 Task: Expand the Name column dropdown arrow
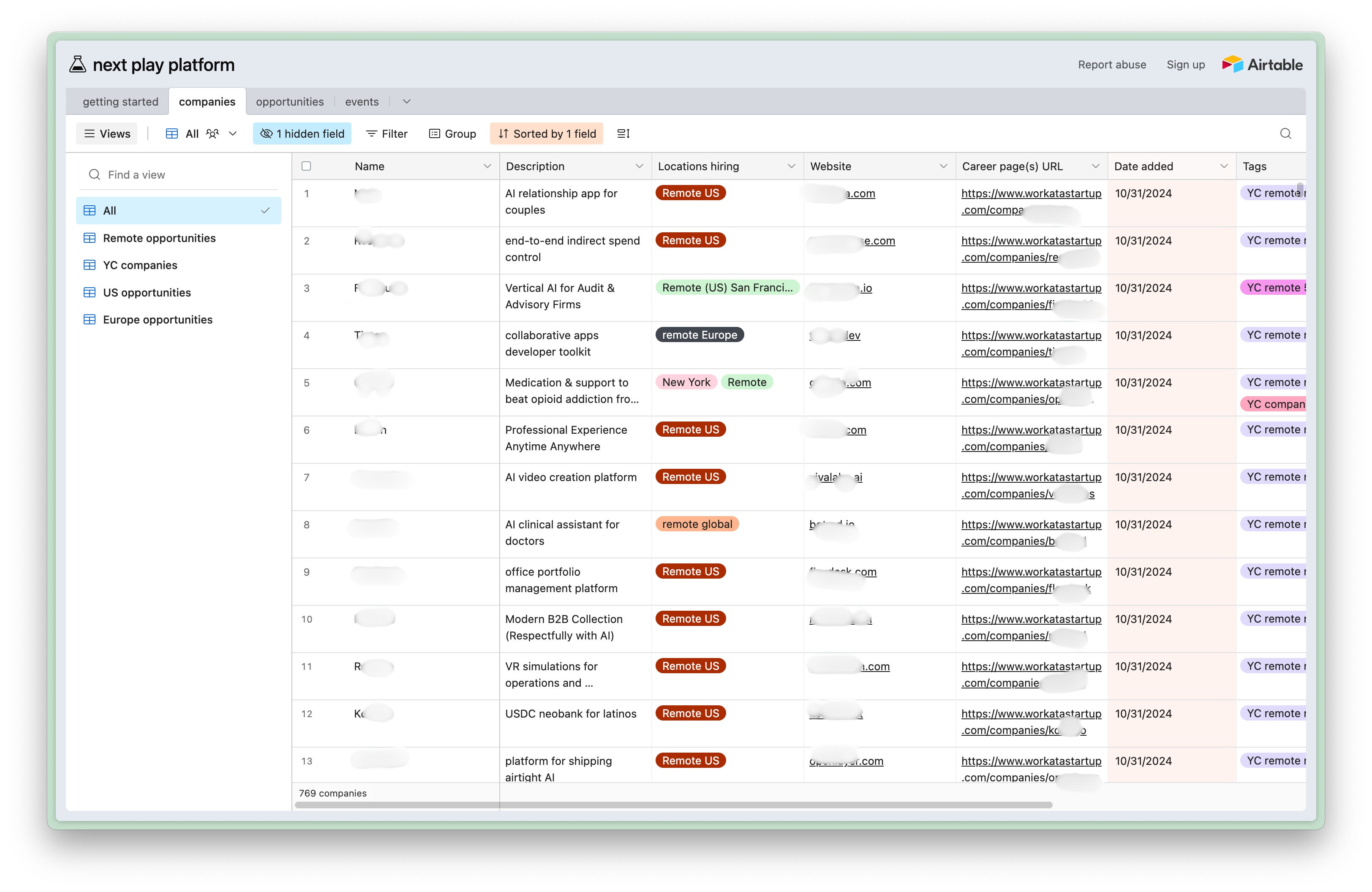487,166
